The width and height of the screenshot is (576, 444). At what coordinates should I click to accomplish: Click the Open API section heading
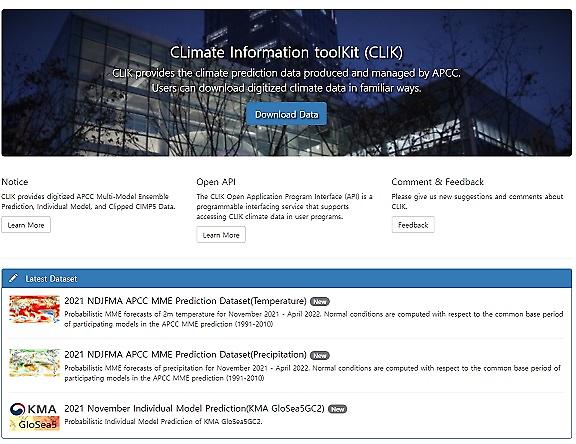click(216, 182)
